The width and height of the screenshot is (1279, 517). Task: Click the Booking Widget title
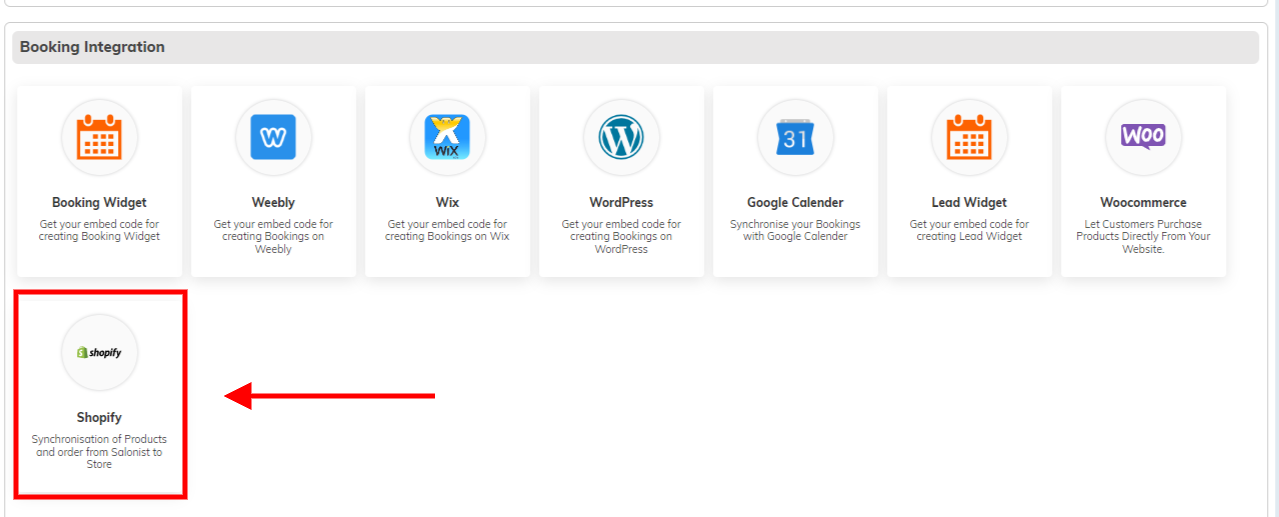[x=99, y=202]
